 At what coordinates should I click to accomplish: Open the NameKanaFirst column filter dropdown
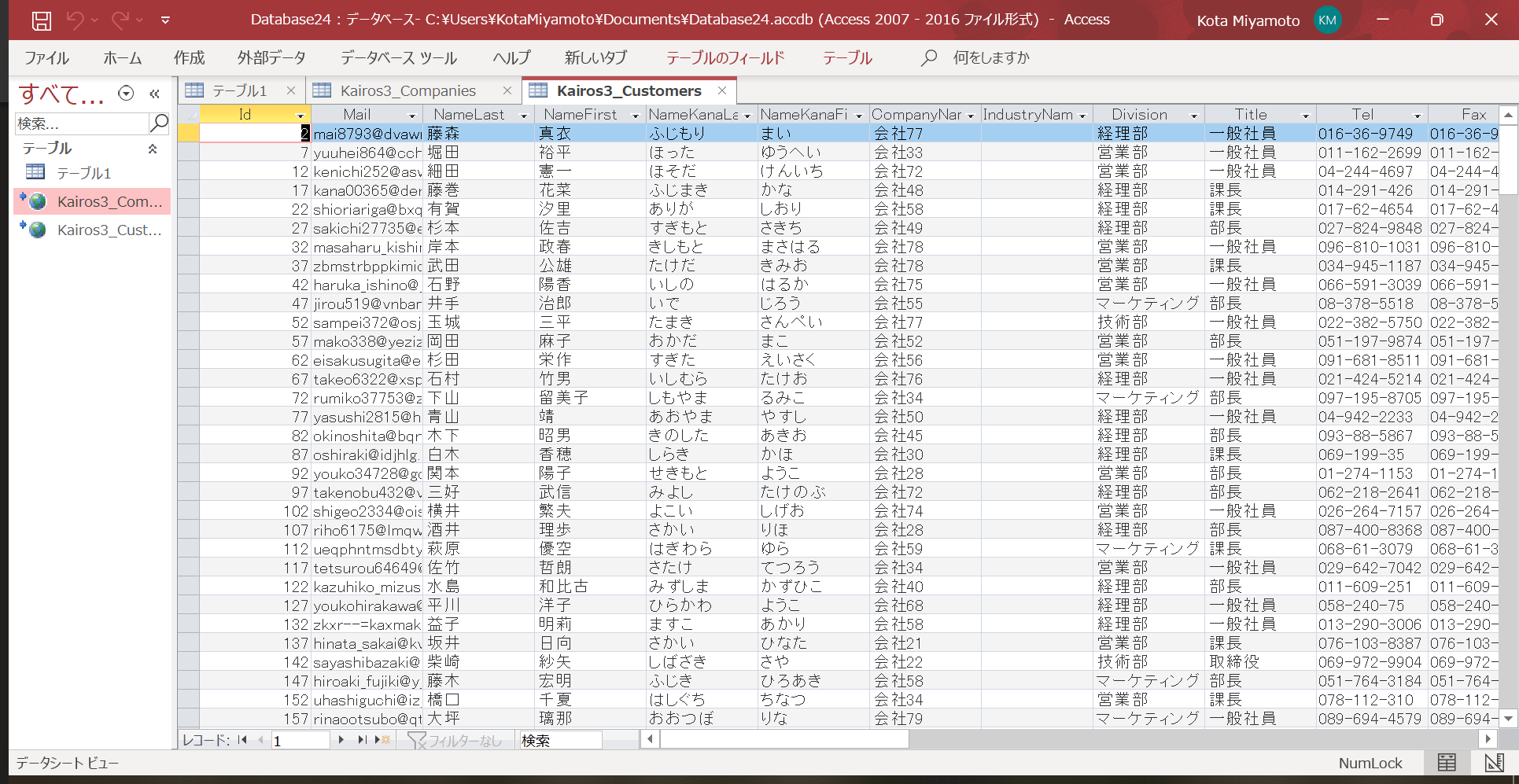(x=859, y=116)
